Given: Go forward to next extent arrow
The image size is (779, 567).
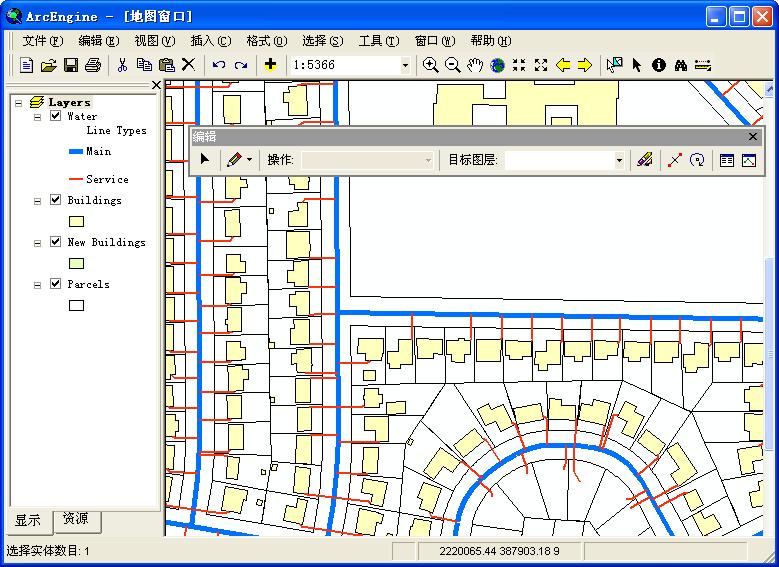Looking at the screenshot, I should tap(585, 65).
